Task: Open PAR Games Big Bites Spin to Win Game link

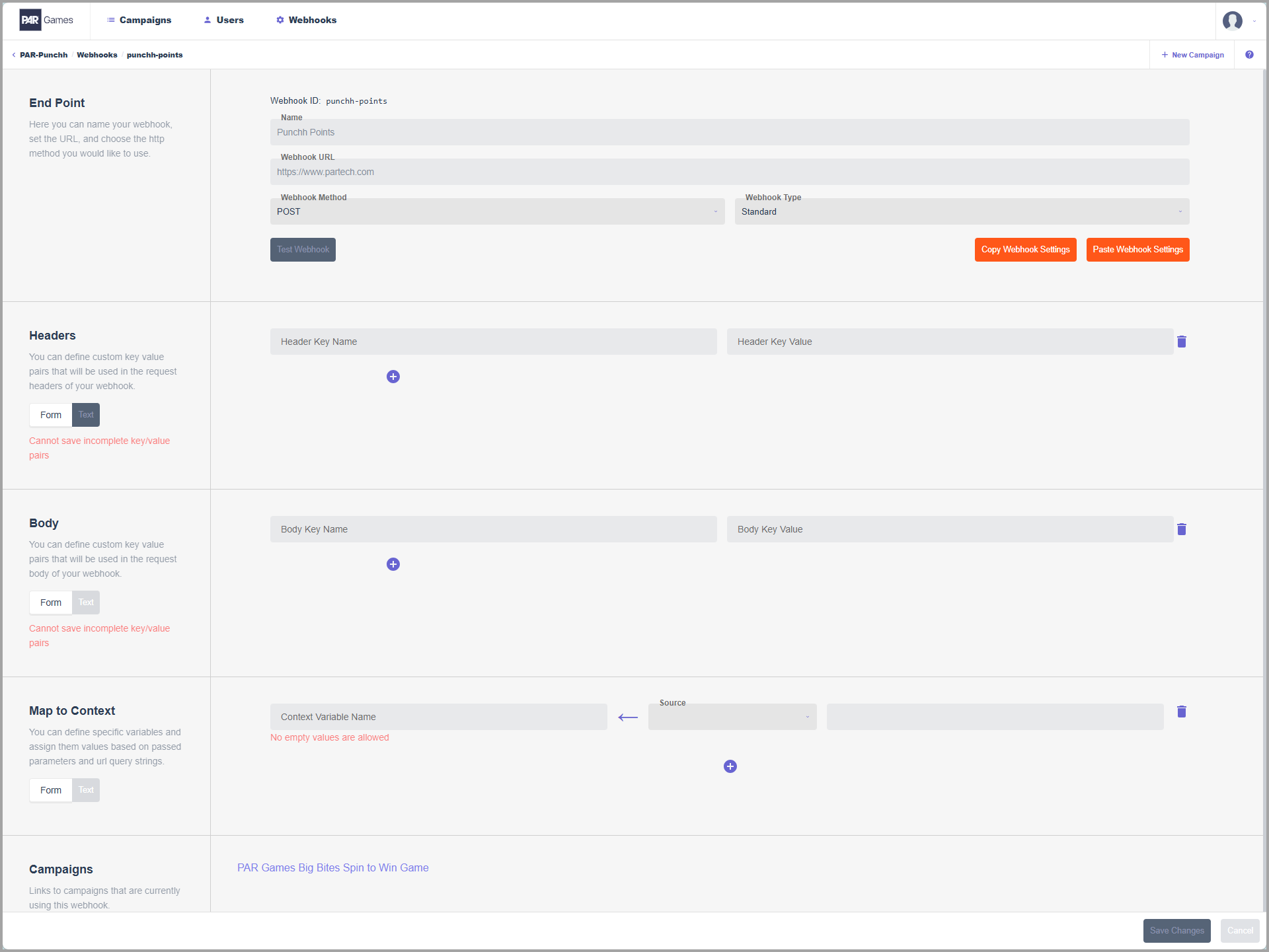Action: click(333, 867)
